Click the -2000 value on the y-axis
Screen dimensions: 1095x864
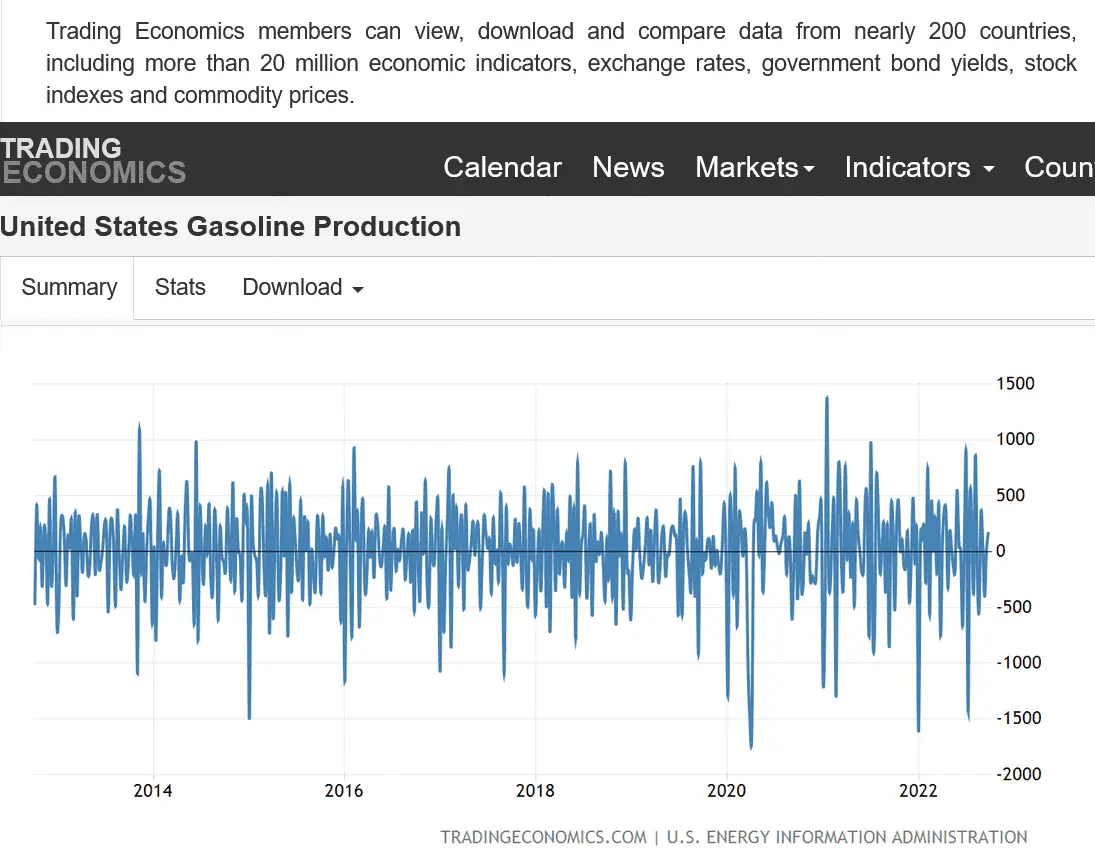coord(1017,774)
